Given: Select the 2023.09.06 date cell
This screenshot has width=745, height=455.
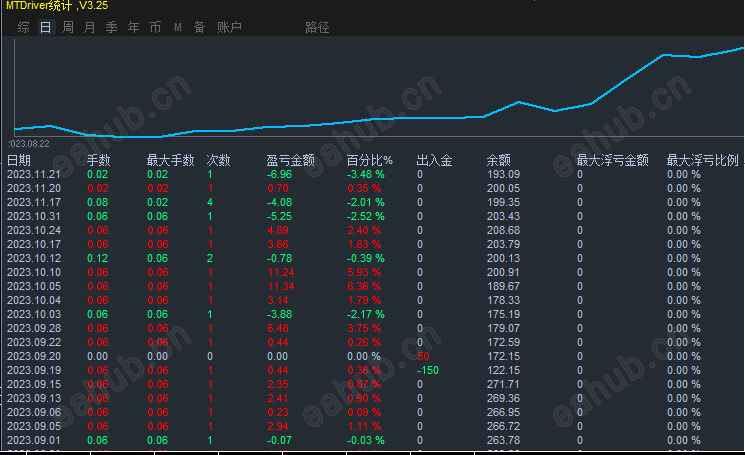Looking at the screenshot, I should pyautogui.click(x=34, y=412).
